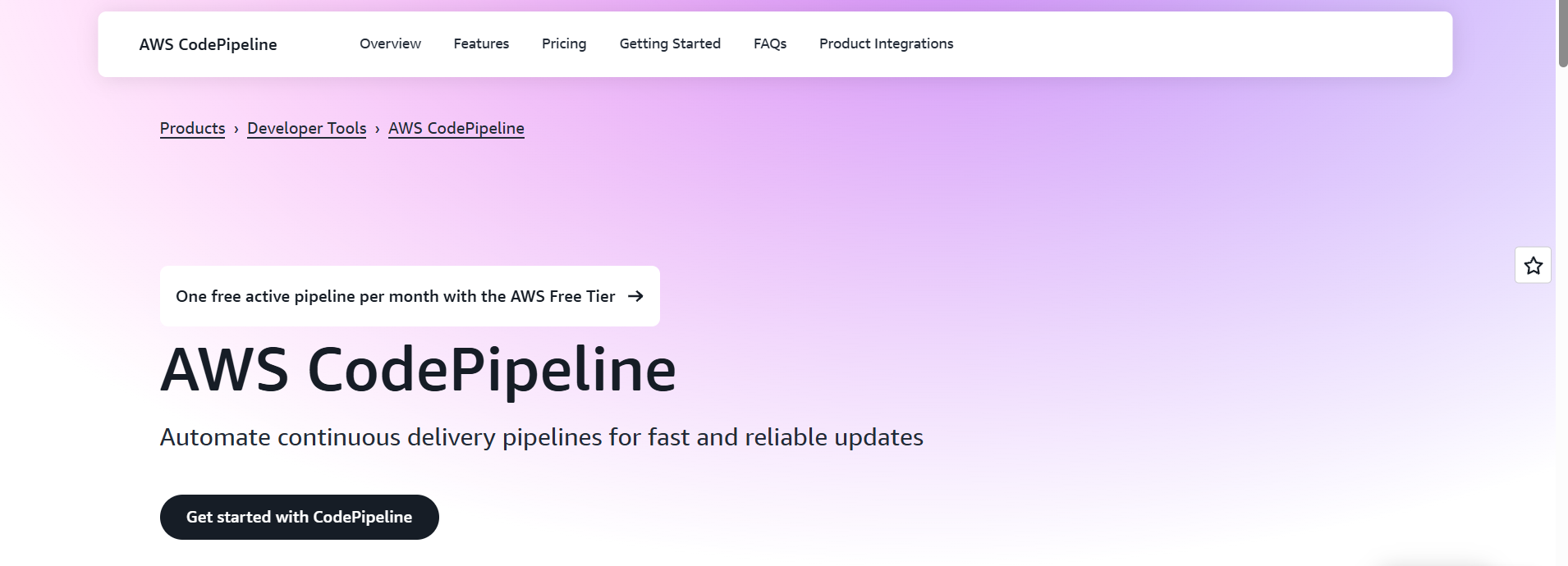Image resolution: width=1568 pixels, height=566 pixels.
Task: Switch to Product Integrations tab
Action: [886, 43]
